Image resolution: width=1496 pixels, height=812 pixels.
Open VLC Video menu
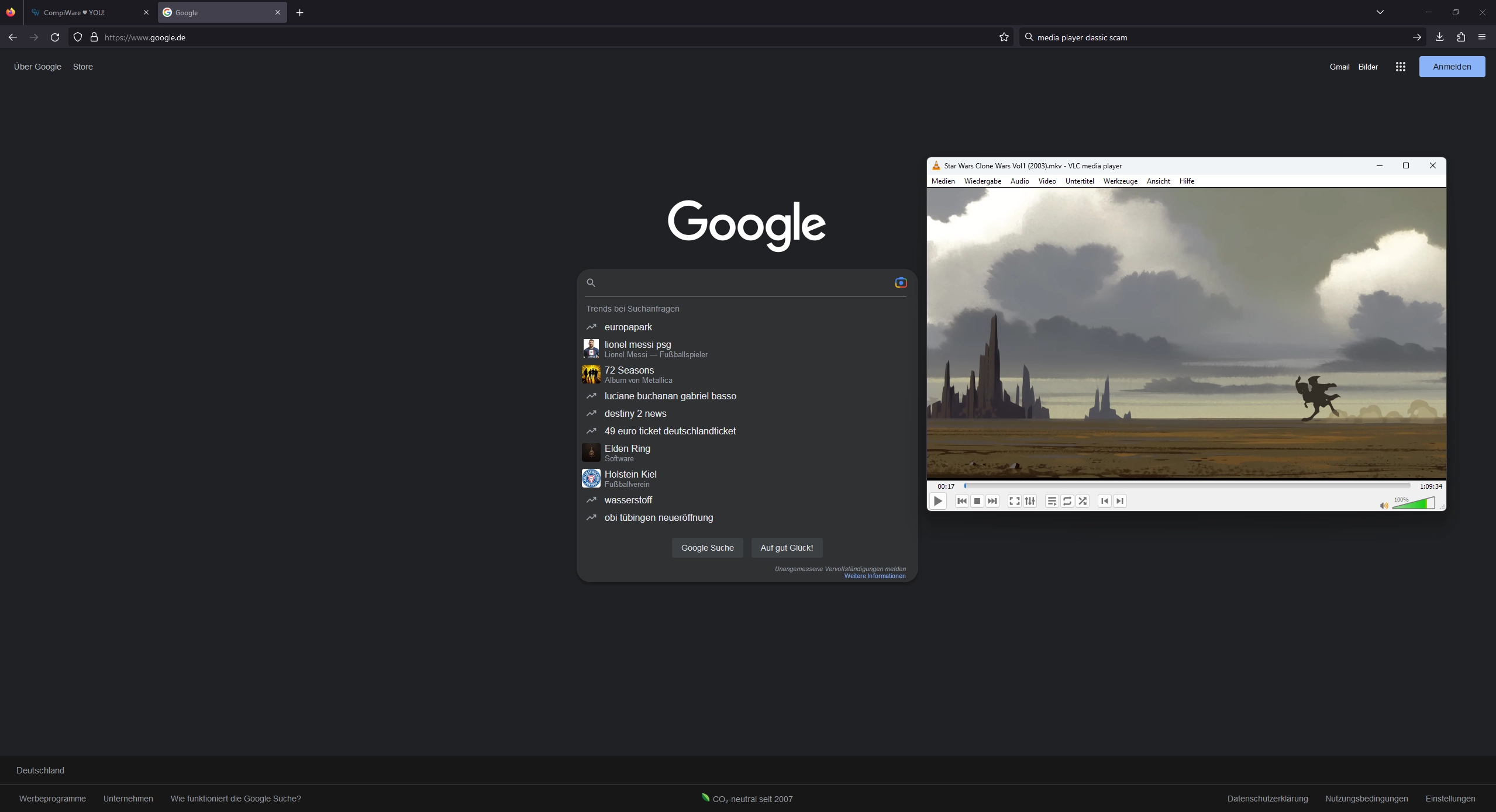point(1047,181)
